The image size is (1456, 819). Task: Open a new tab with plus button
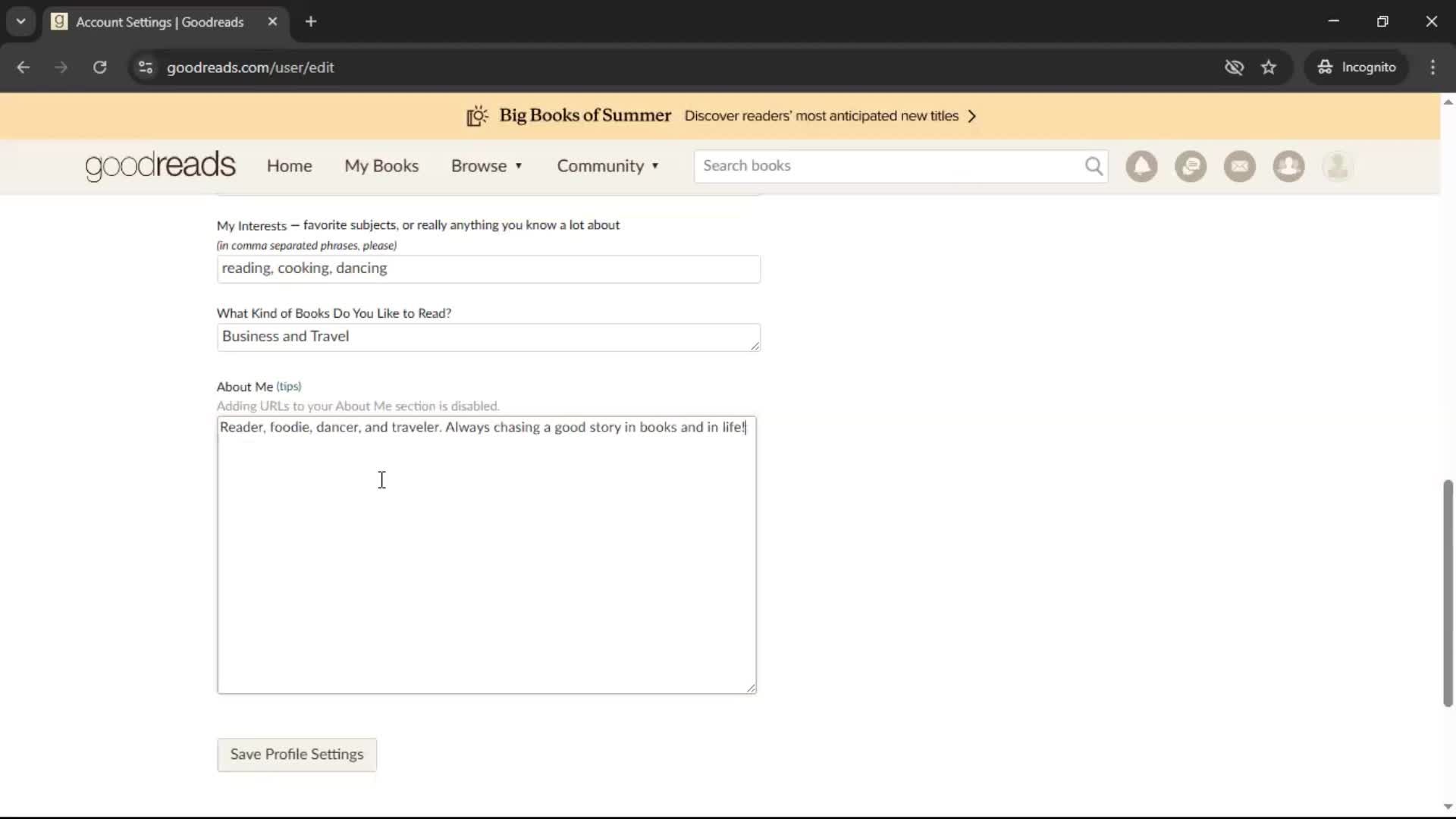tap(311, 21)
